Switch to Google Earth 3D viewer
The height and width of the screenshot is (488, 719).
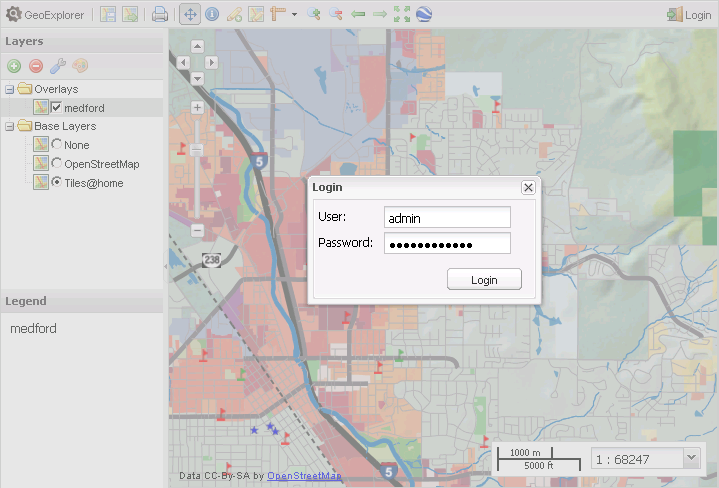point(424,14)
